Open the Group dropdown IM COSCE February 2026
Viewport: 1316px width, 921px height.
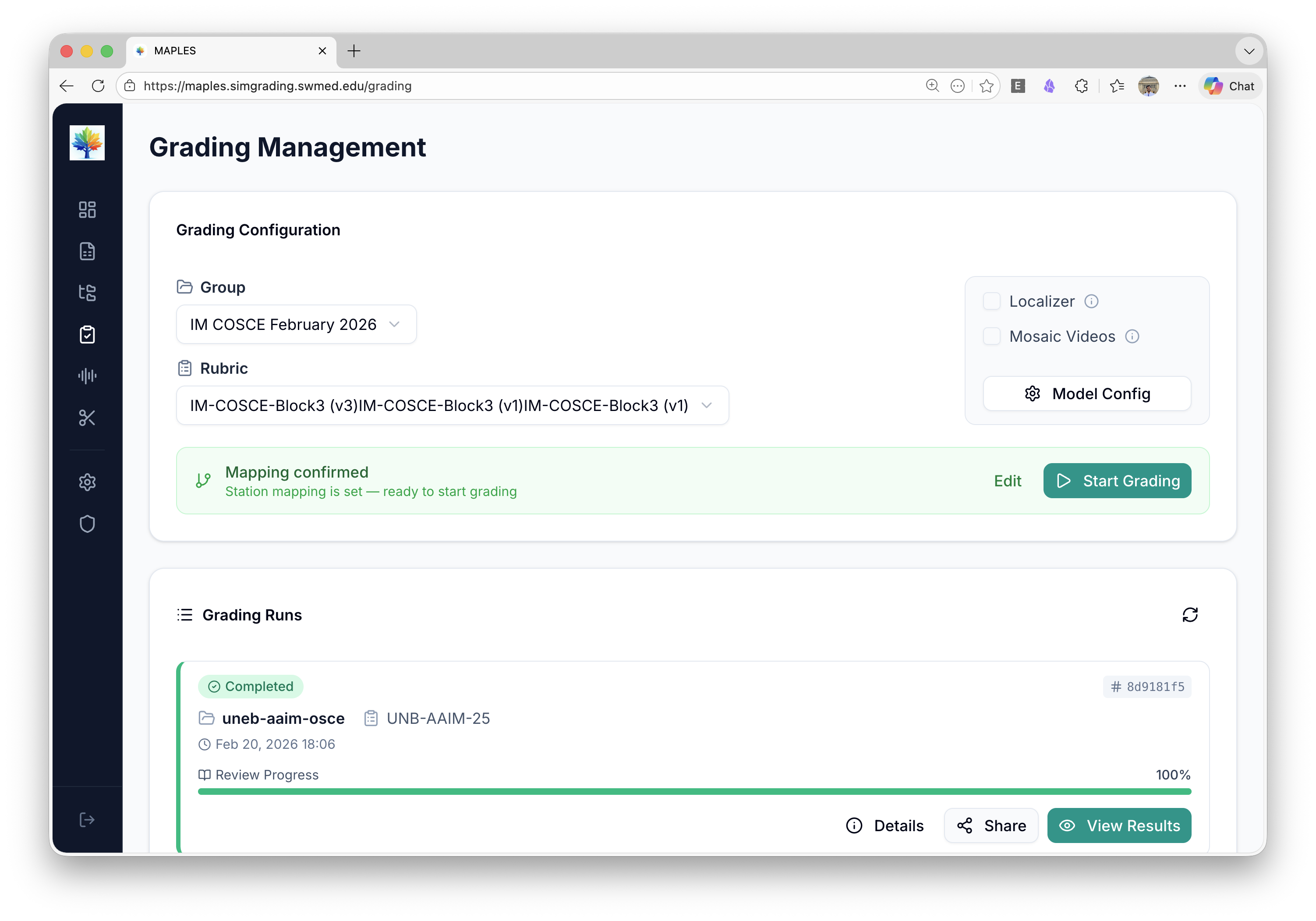click(x=296, y=324)
